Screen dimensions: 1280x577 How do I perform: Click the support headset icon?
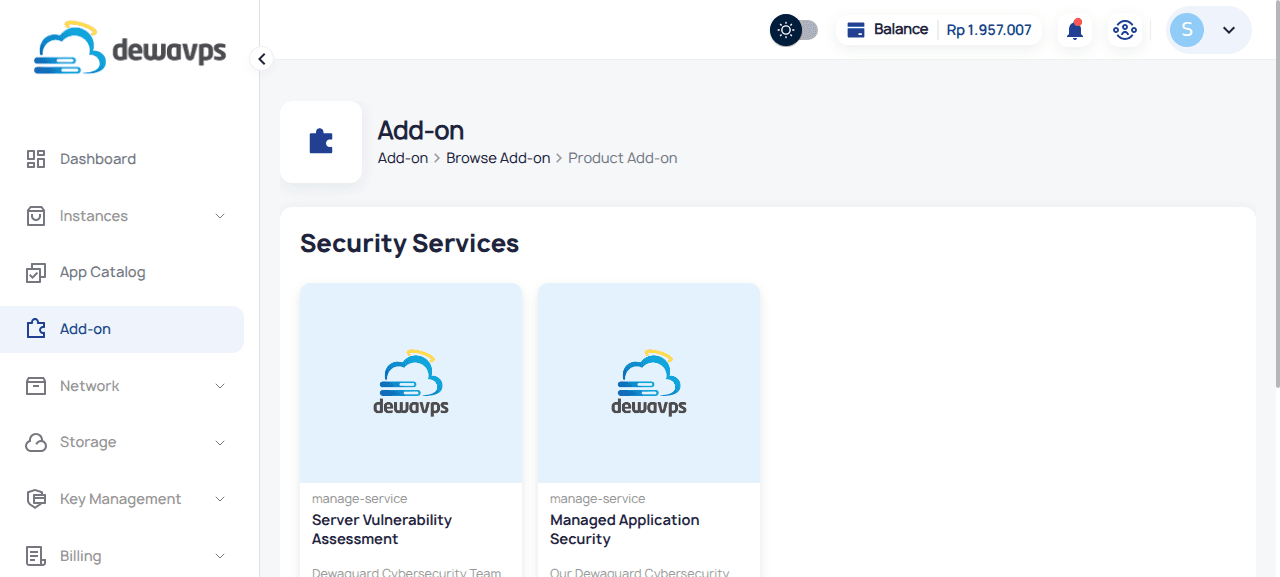[1125, 30]
